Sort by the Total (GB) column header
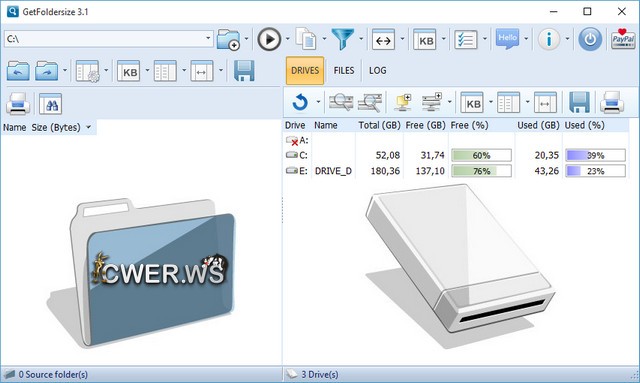This screenshot has height=383, width=640. pos(379,125)
